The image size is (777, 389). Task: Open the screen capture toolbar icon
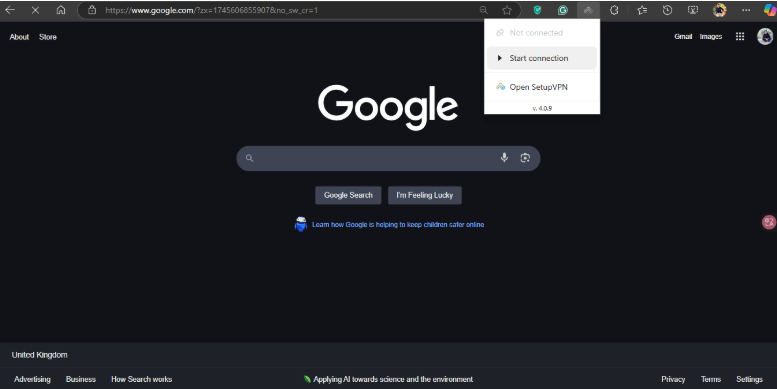[693, 10]
